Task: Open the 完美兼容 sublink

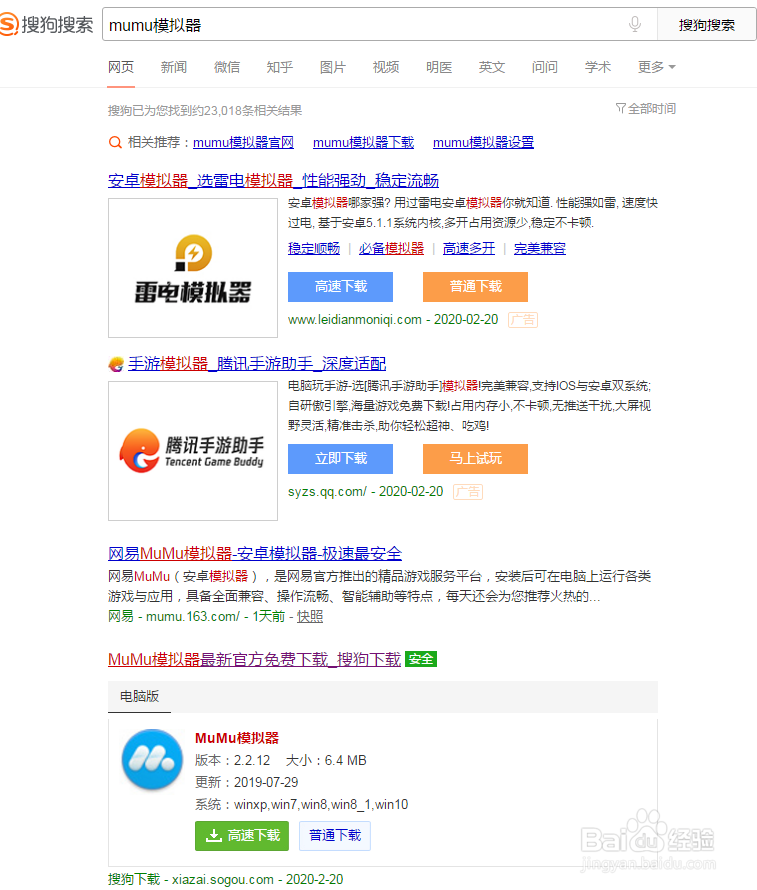Action: tap(540, 249)
